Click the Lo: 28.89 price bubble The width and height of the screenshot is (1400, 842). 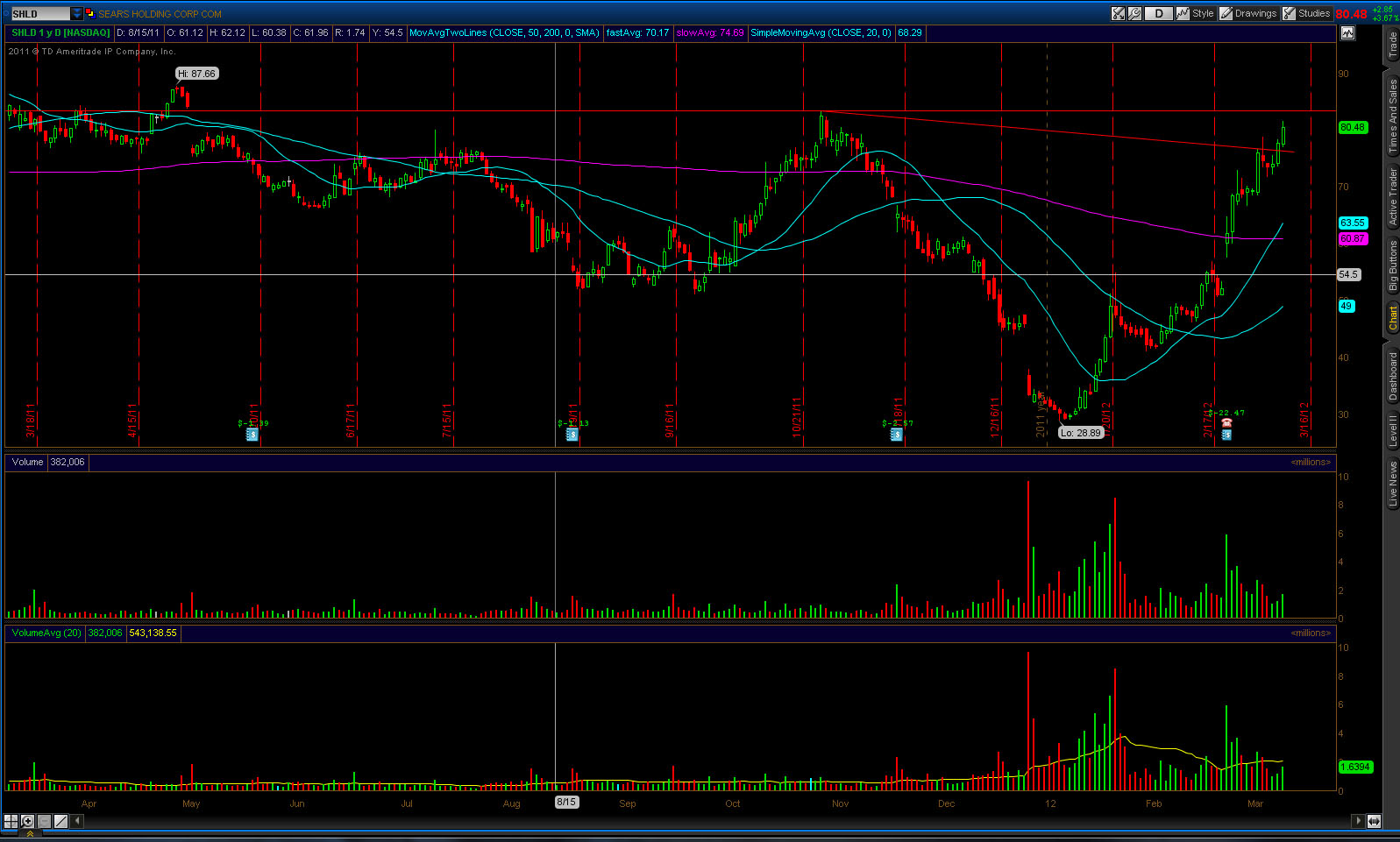(x=1080, y=433)
